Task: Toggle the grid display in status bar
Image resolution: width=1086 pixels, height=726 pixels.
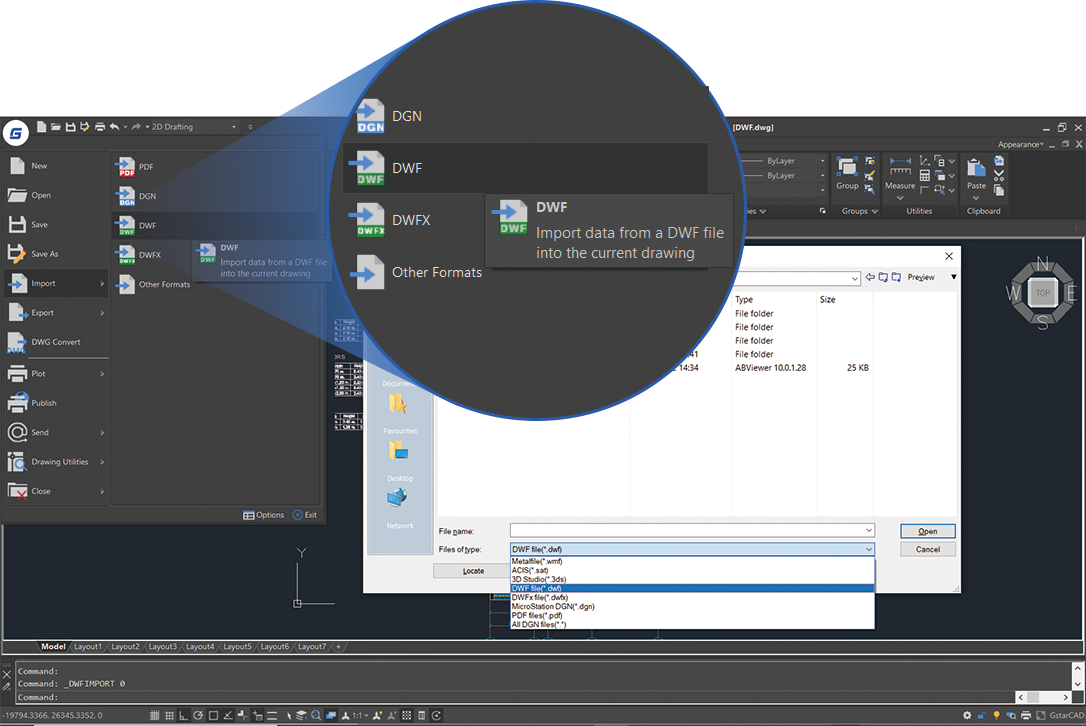Action: 169,716
